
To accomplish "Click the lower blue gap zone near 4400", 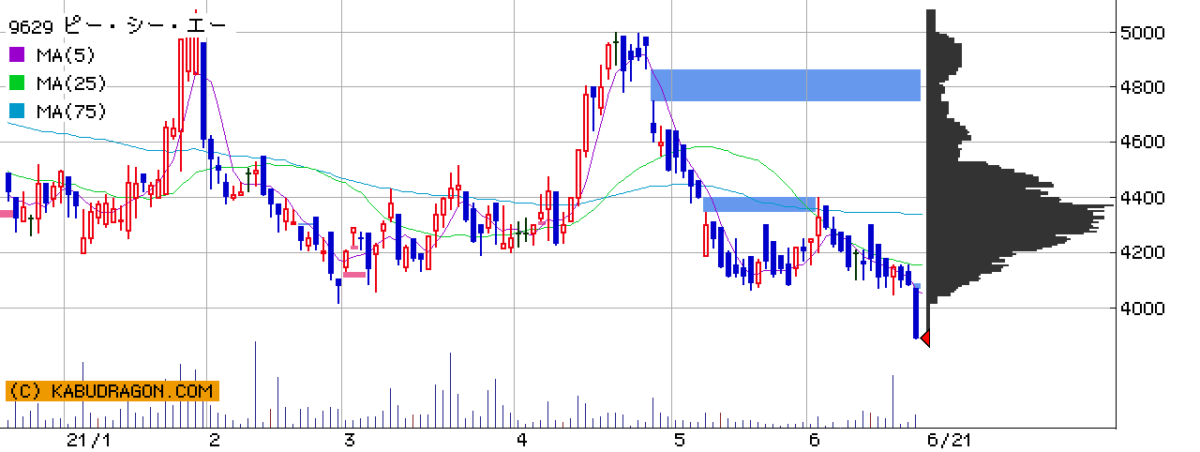I will [761, 204].
